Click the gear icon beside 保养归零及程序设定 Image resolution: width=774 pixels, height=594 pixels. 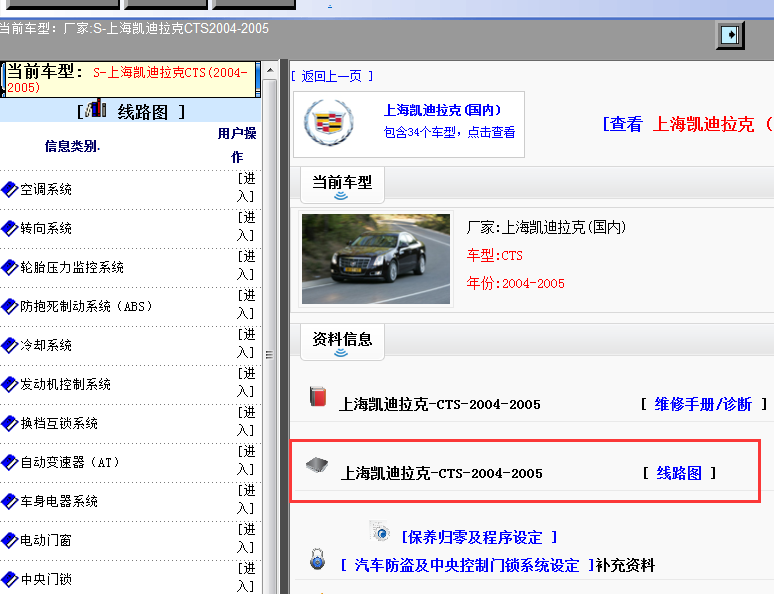[381, 532]
